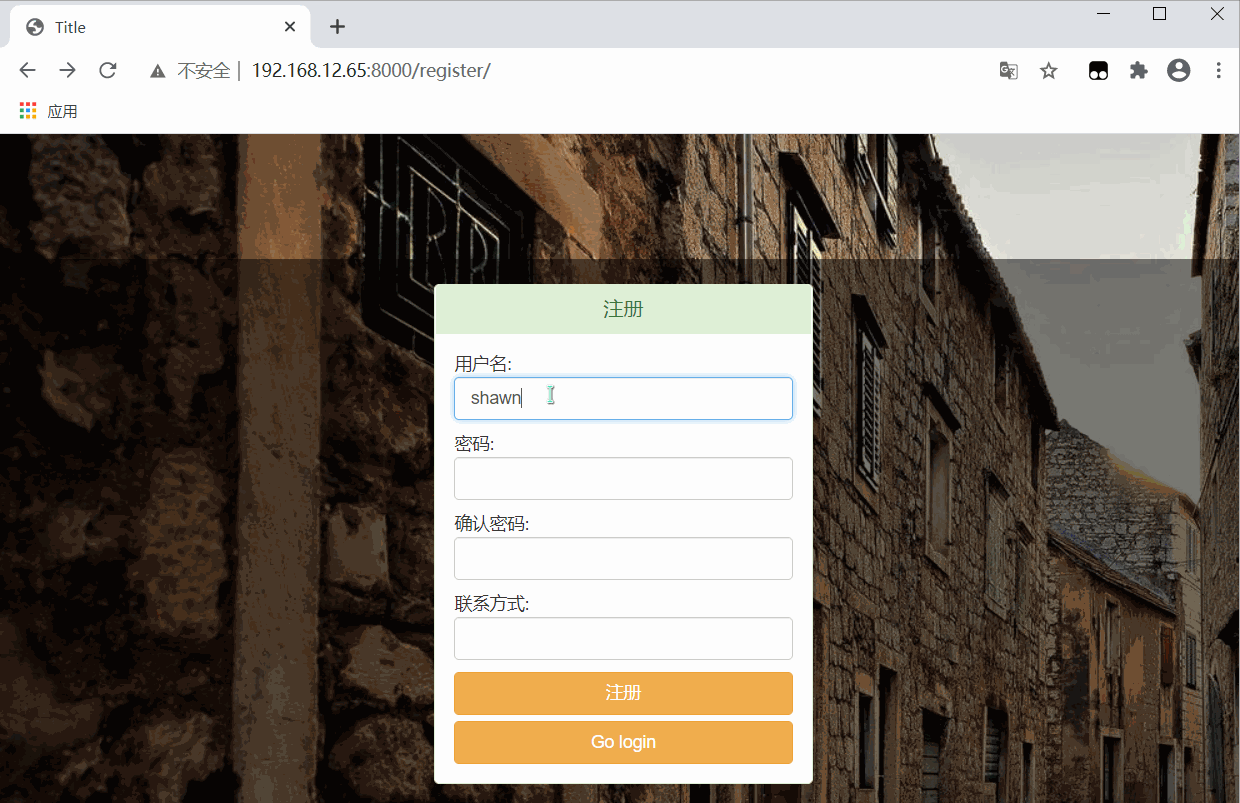Click the Go login button
Image resolution: width=1240 pixels, height=803 pixels.
(x=623, y=742)
